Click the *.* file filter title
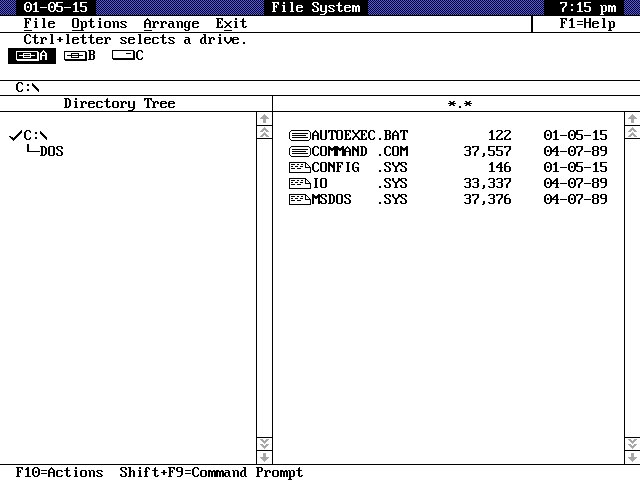The height and width of the screenshot is (480, 640). (460, 104)
